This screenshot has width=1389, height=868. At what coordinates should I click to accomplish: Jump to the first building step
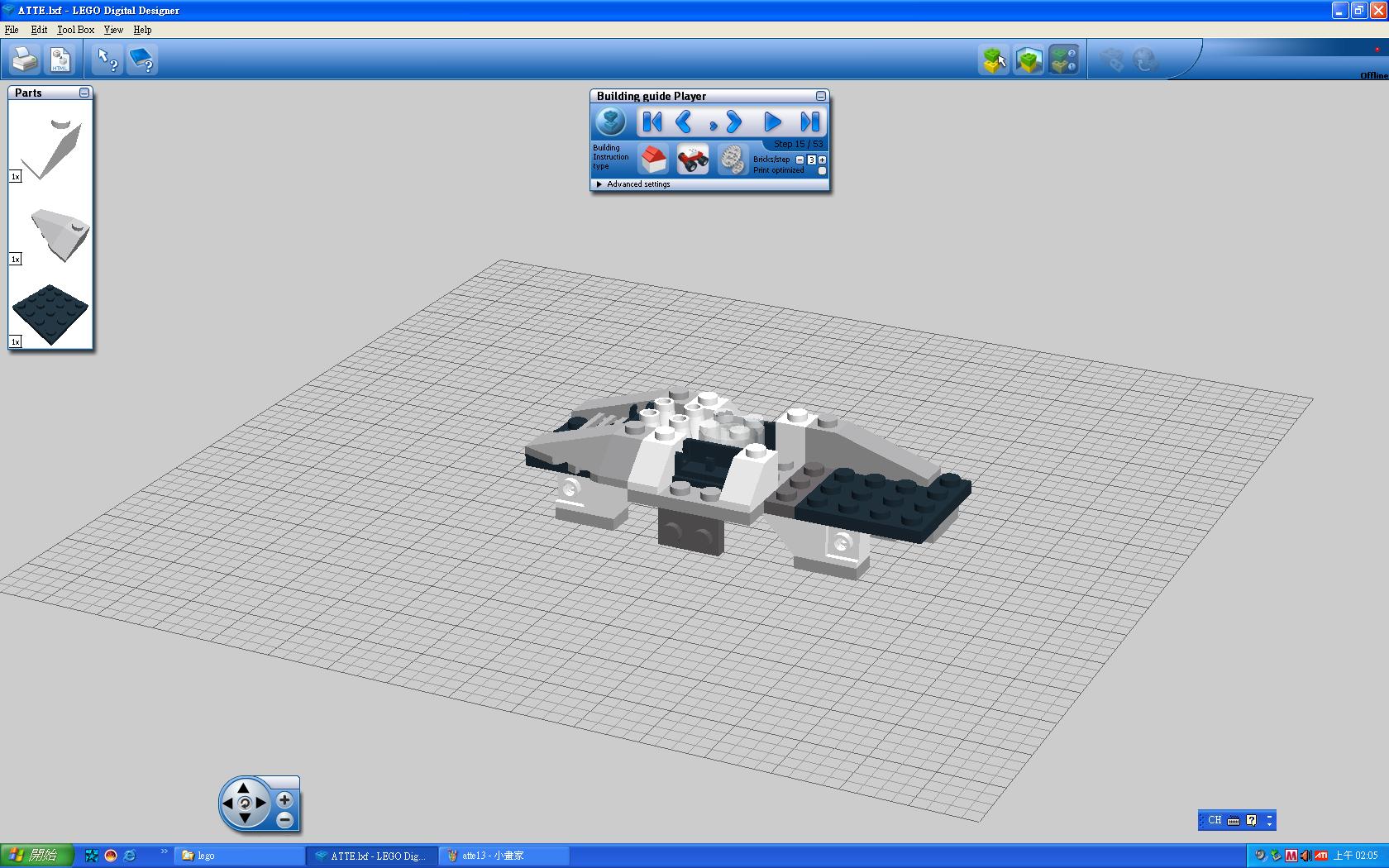pyautogui.click(x=652, y=122)
